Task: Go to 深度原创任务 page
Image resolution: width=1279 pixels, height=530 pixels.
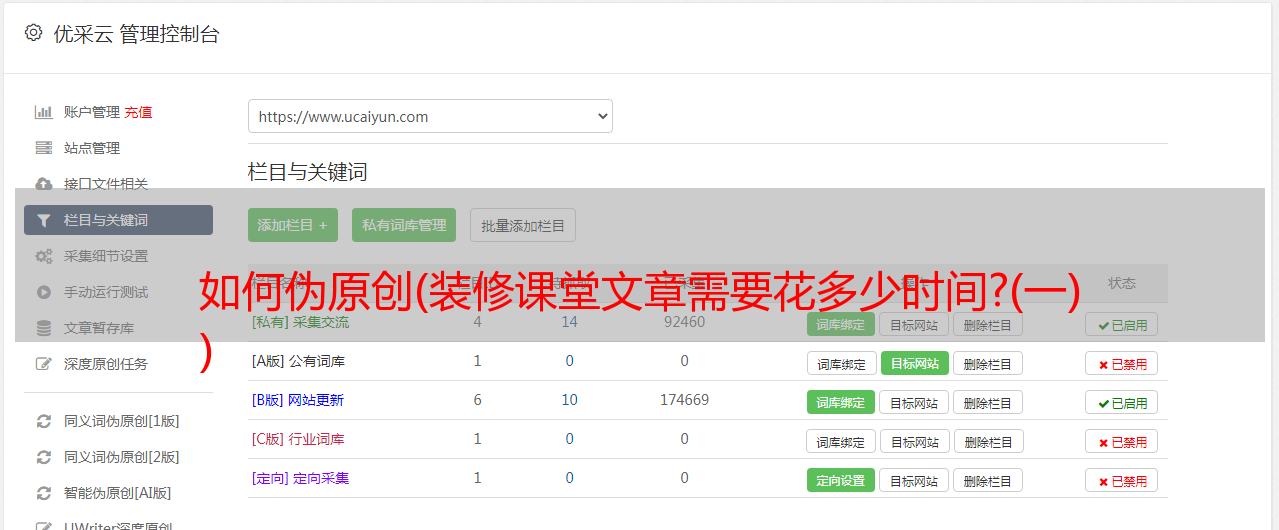Action: coord(106,364)
